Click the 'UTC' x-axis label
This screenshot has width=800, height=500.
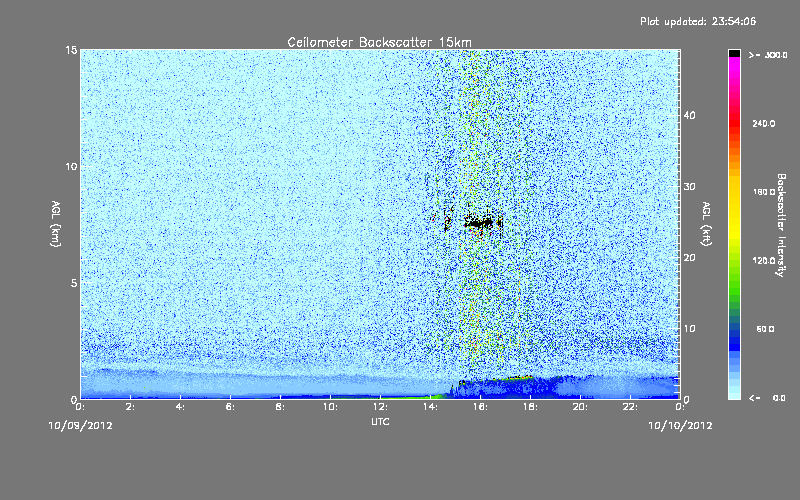(380, 421)
